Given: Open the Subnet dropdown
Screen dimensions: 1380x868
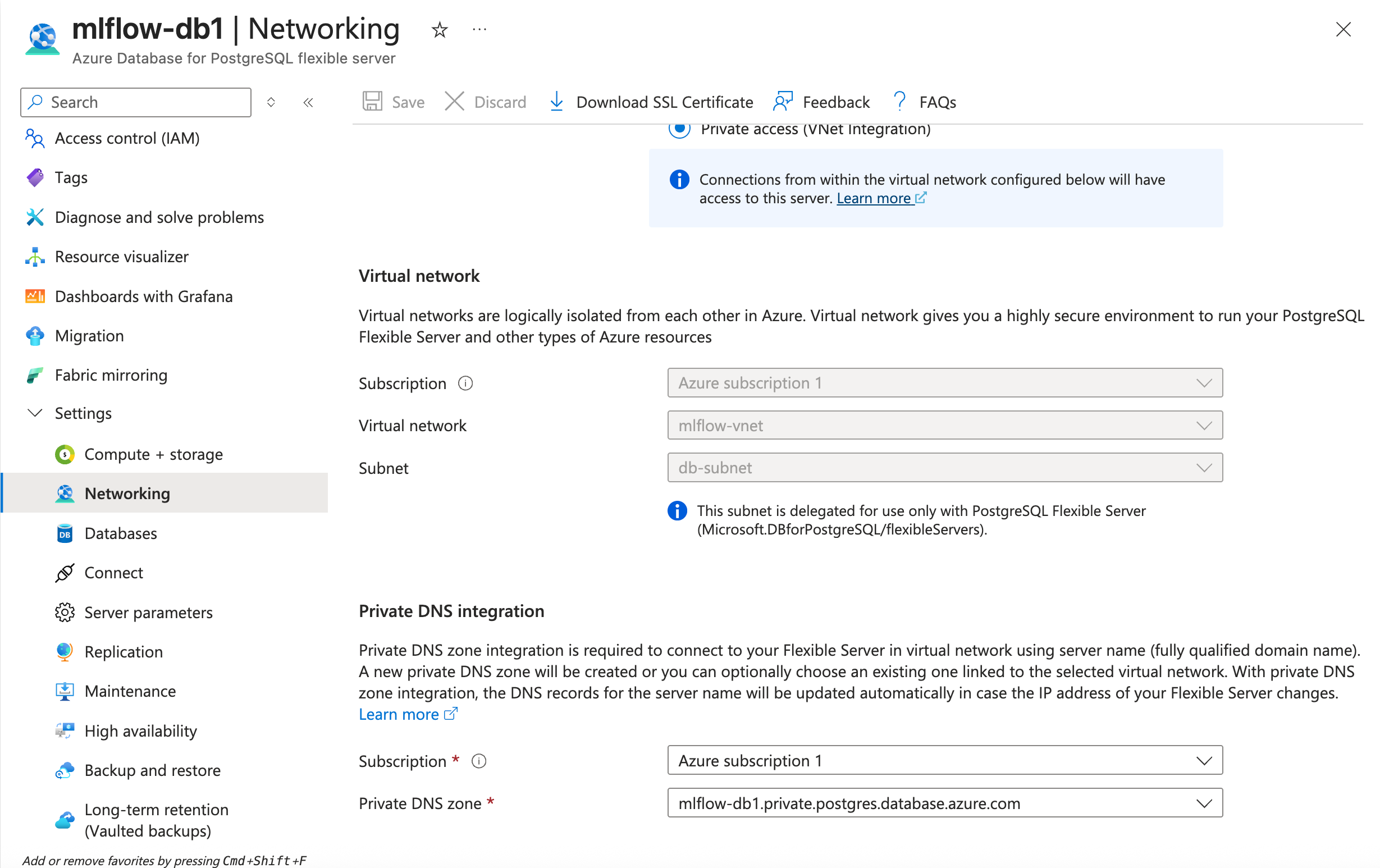Looking at the screenshot, I should [1204, 467].
